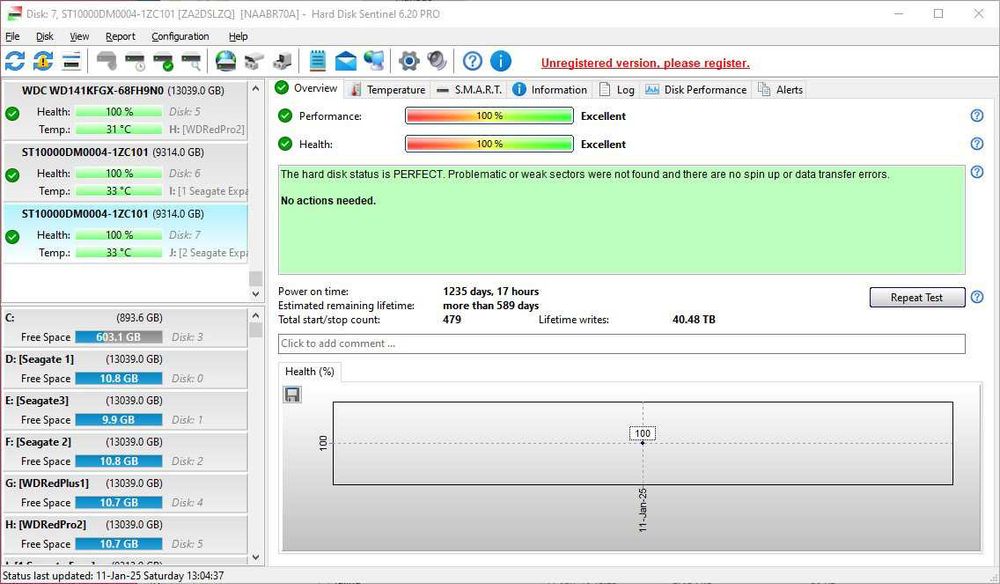Switch to the Information tab

point(550,90)
